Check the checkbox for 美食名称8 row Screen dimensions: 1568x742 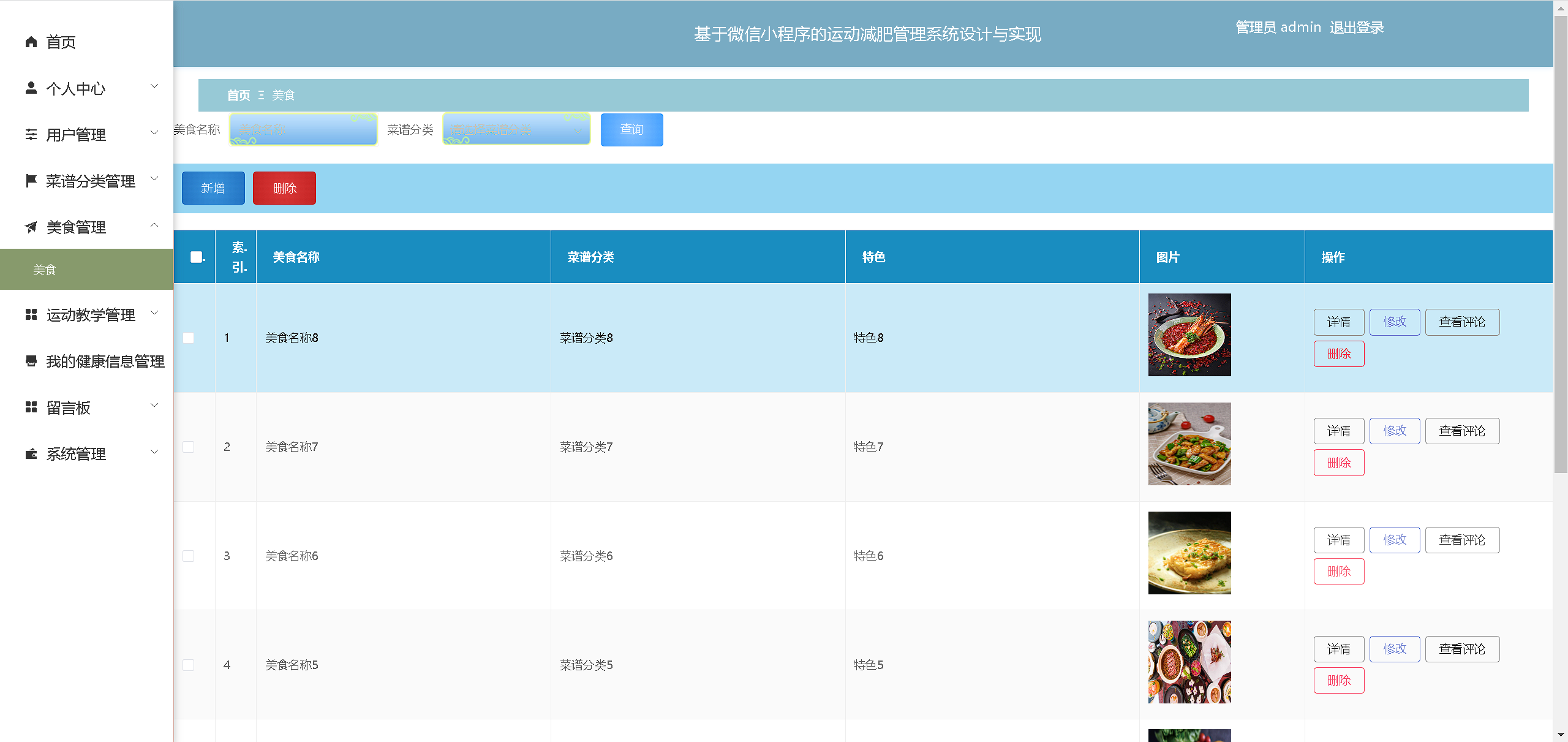click(x=189, y=338)
